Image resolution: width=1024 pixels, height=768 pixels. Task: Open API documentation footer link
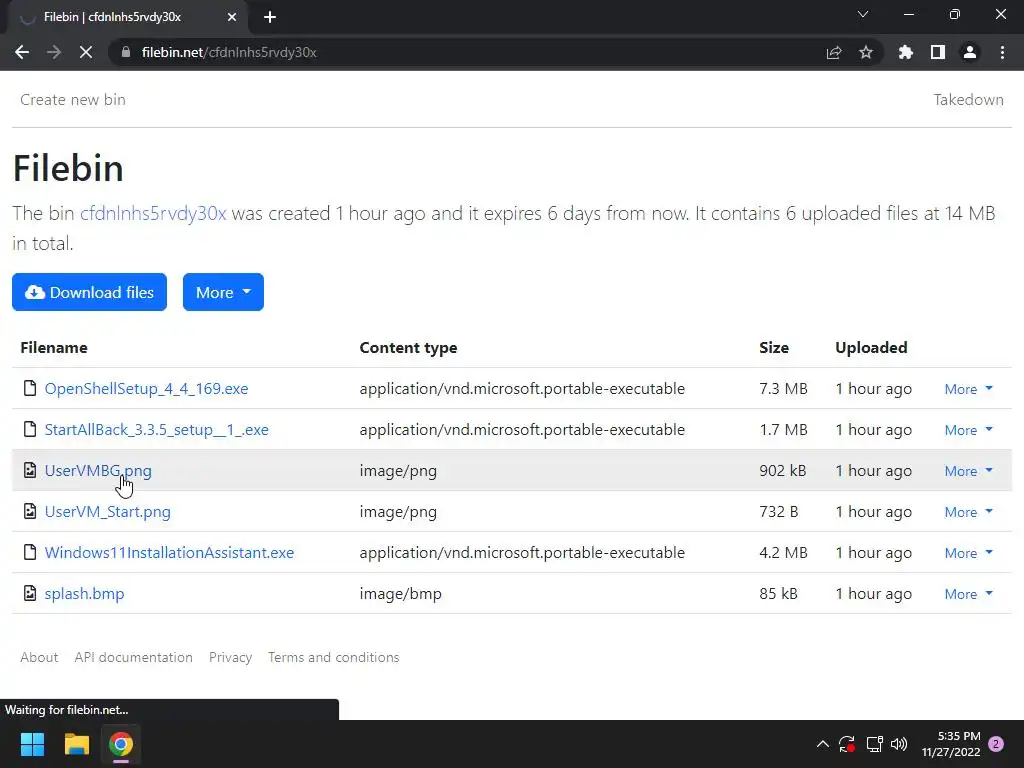133,657
